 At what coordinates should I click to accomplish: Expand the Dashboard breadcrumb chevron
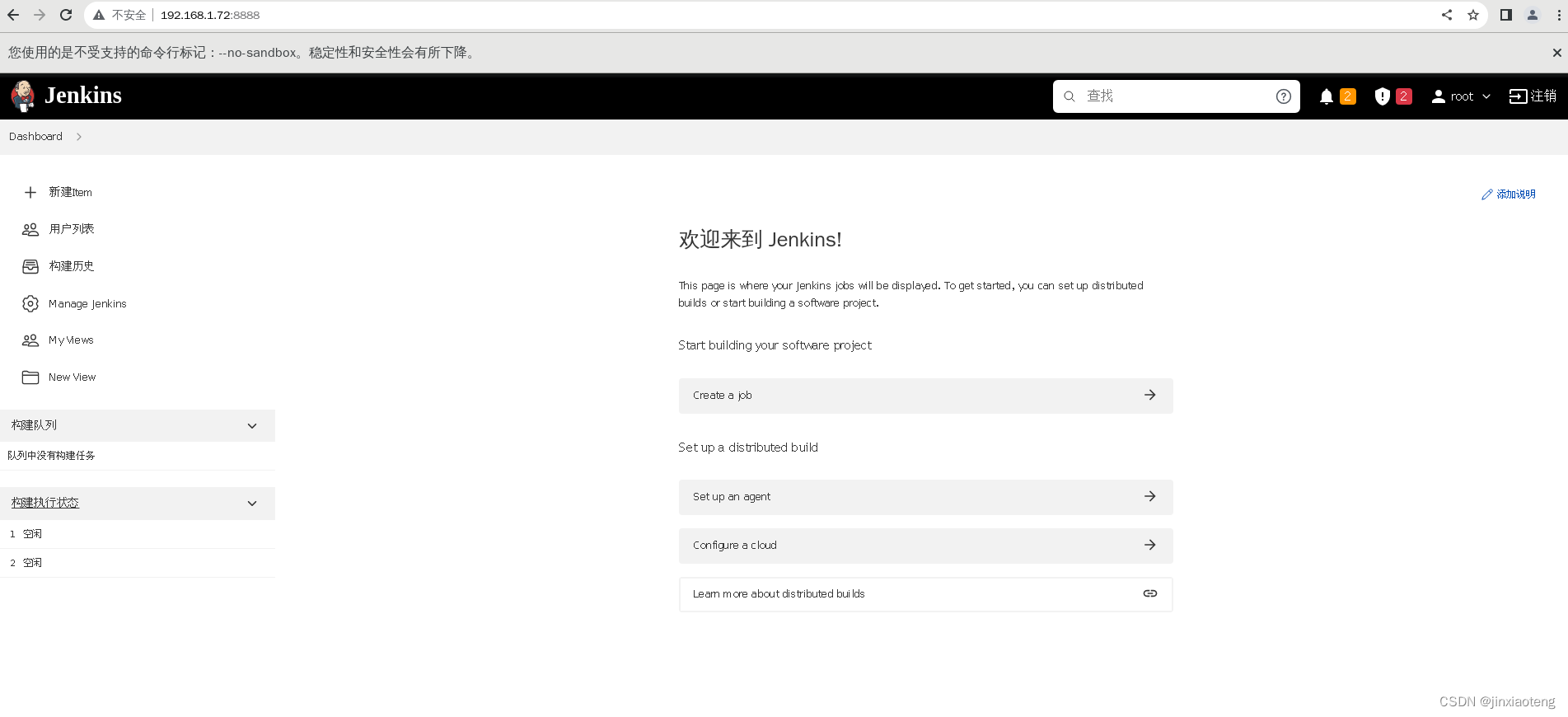click(x=79, y=137)
